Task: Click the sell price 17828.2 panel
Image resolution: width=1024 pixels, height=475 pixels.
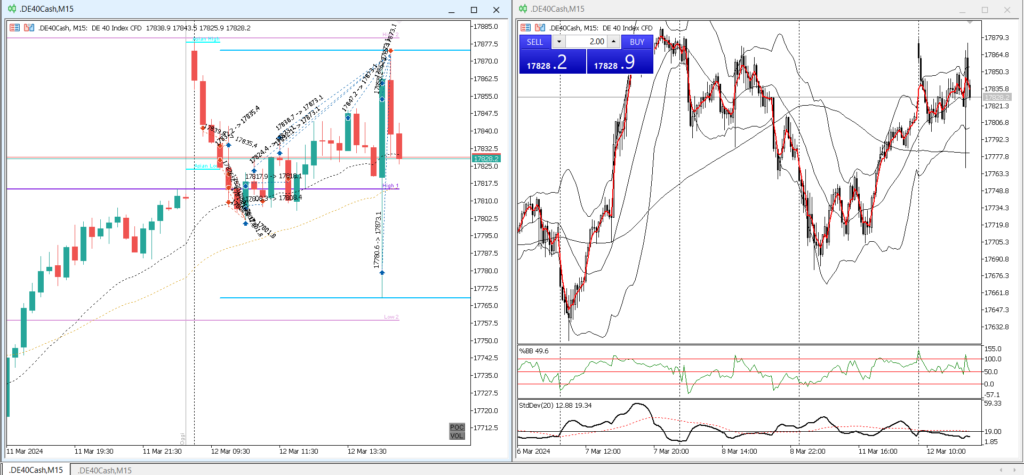Action: point(552,62)
